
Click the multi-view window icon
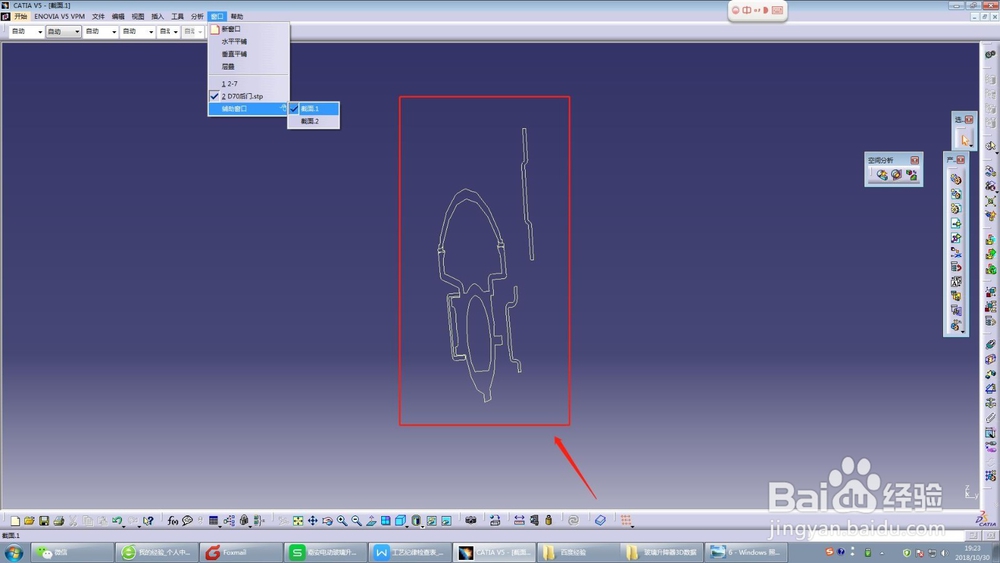click(x=386, y=521)
